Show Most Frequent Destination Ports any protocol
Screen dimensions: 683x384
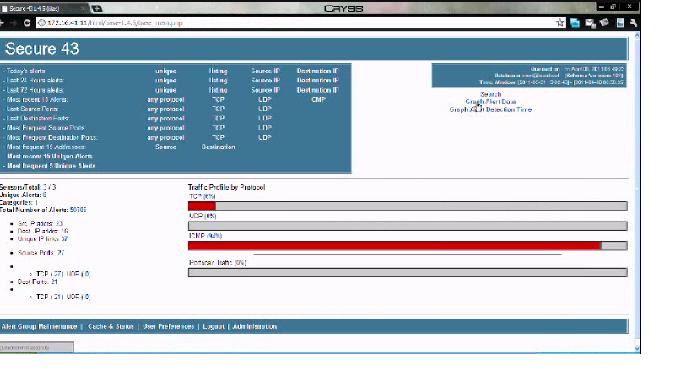(166, 138)
